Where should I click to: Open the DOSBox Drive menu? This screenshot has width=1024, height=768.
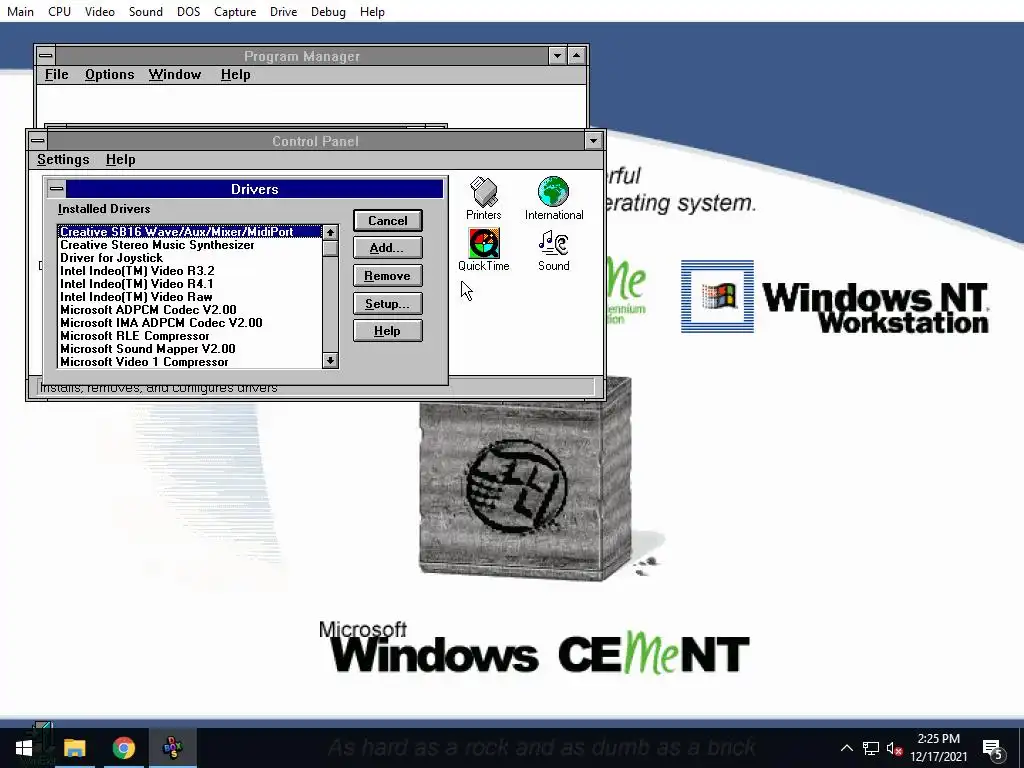(x=283, y=12)
